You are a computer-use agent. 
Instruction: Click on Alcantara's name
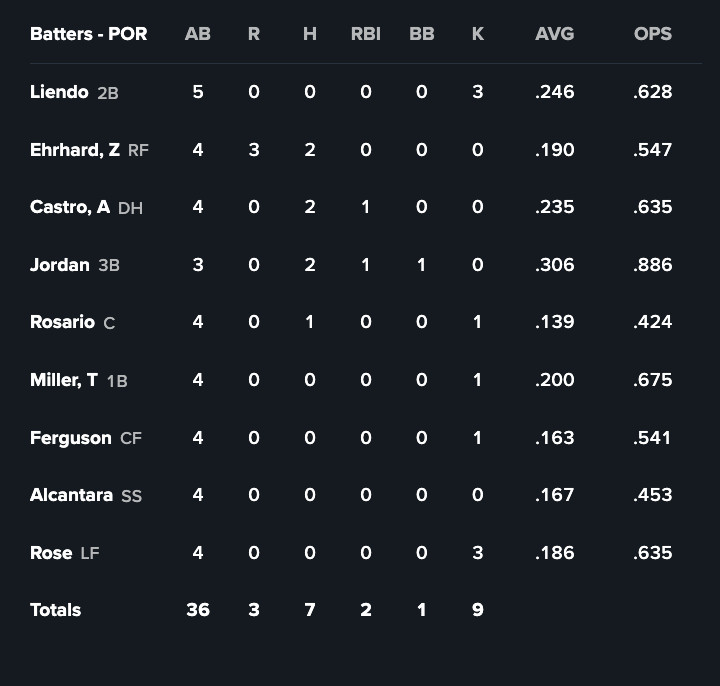pos(71,495)
